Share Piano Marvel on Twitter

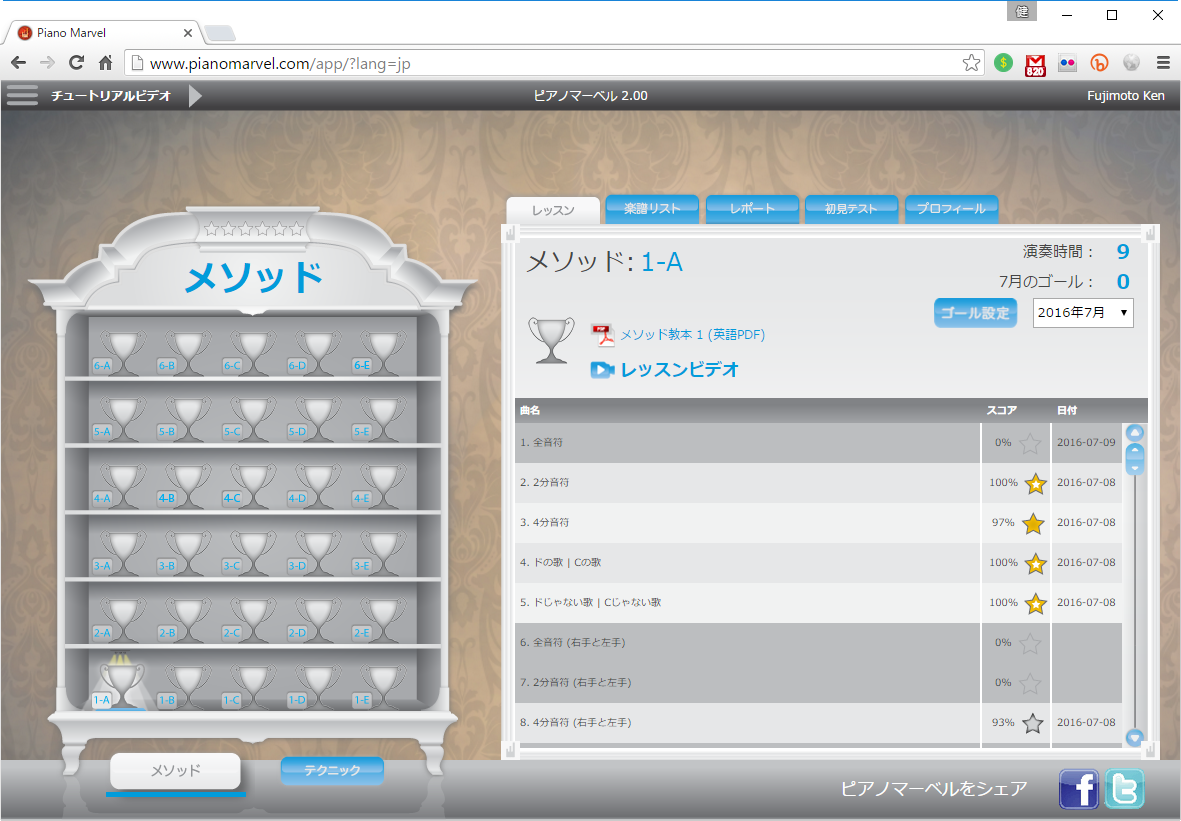point(1125,789)
